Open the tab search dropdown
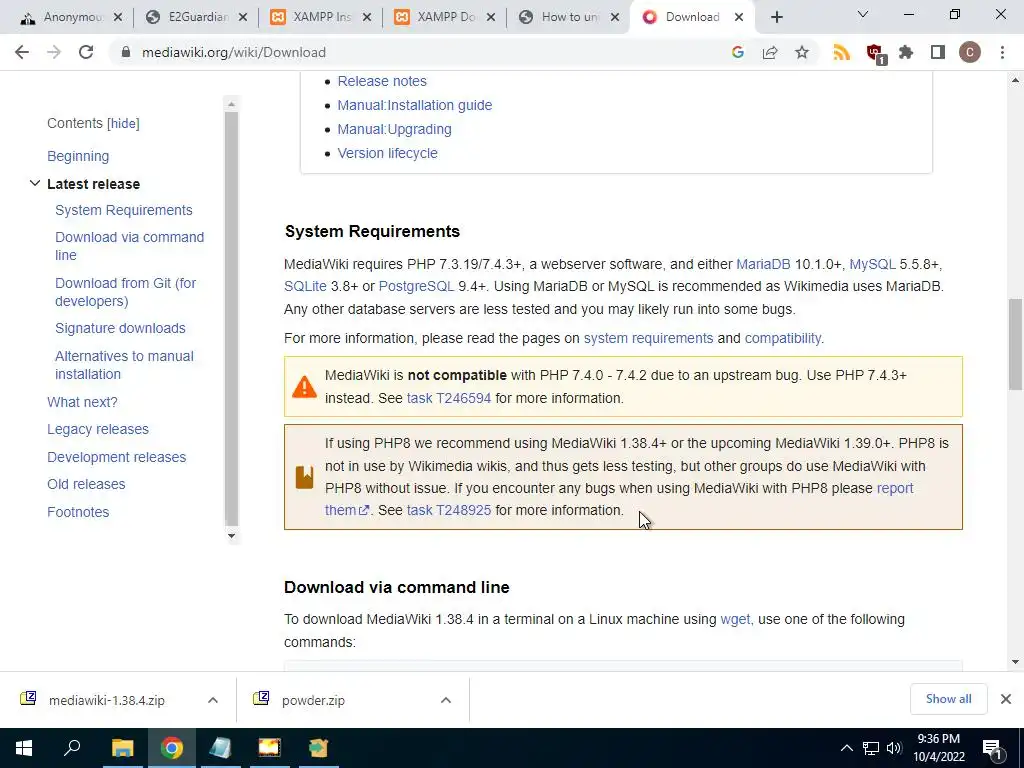The width and height of the screenshot is (1024, 768). click(863, 14)
